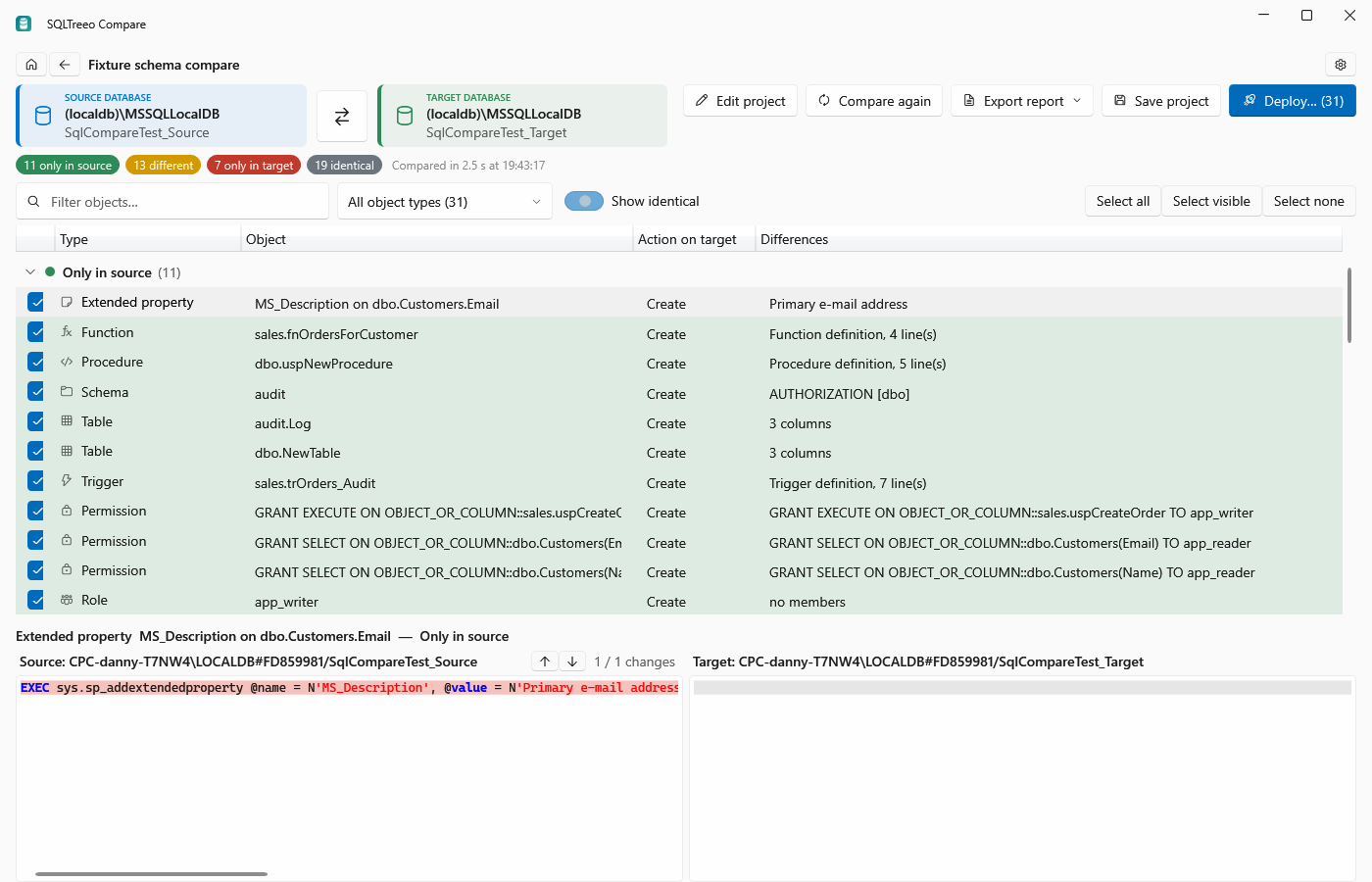Uncheck the sales.trOrders_Audit trigger checkbox
Screen dimensions: 1372x882
tap(36, 481)
